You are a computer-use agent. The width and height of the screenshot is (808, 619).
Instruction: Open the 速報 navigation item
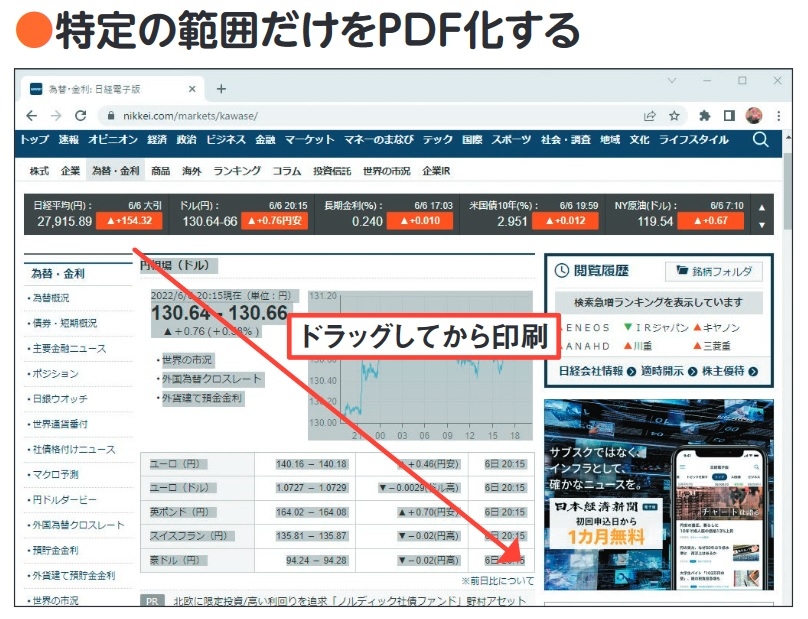click(x=69, y=140)
